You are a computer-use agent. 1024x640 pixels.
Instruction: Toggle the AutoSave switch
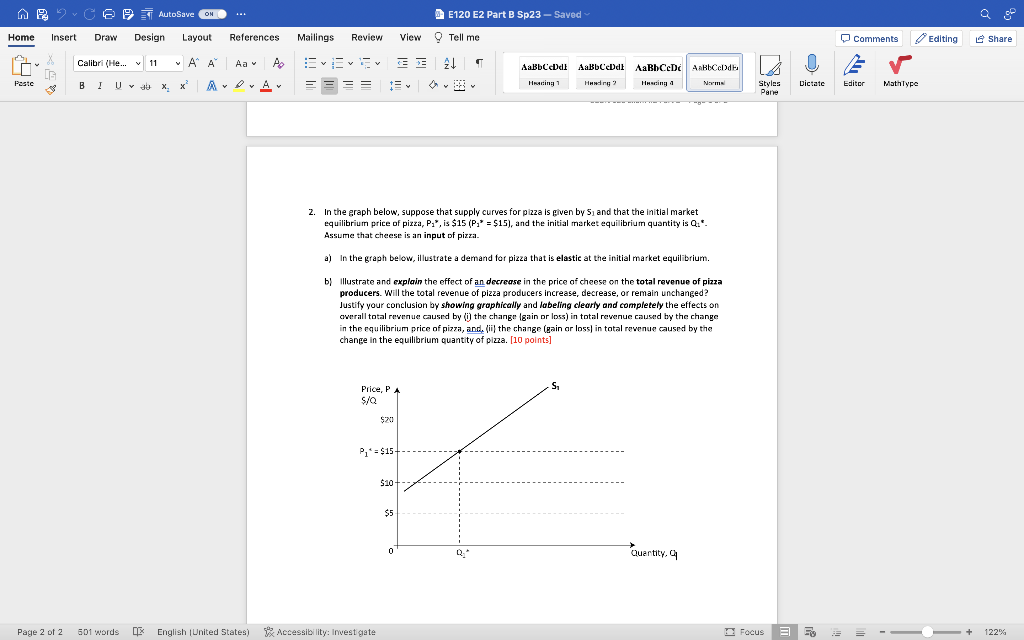(x=212, y=14)
